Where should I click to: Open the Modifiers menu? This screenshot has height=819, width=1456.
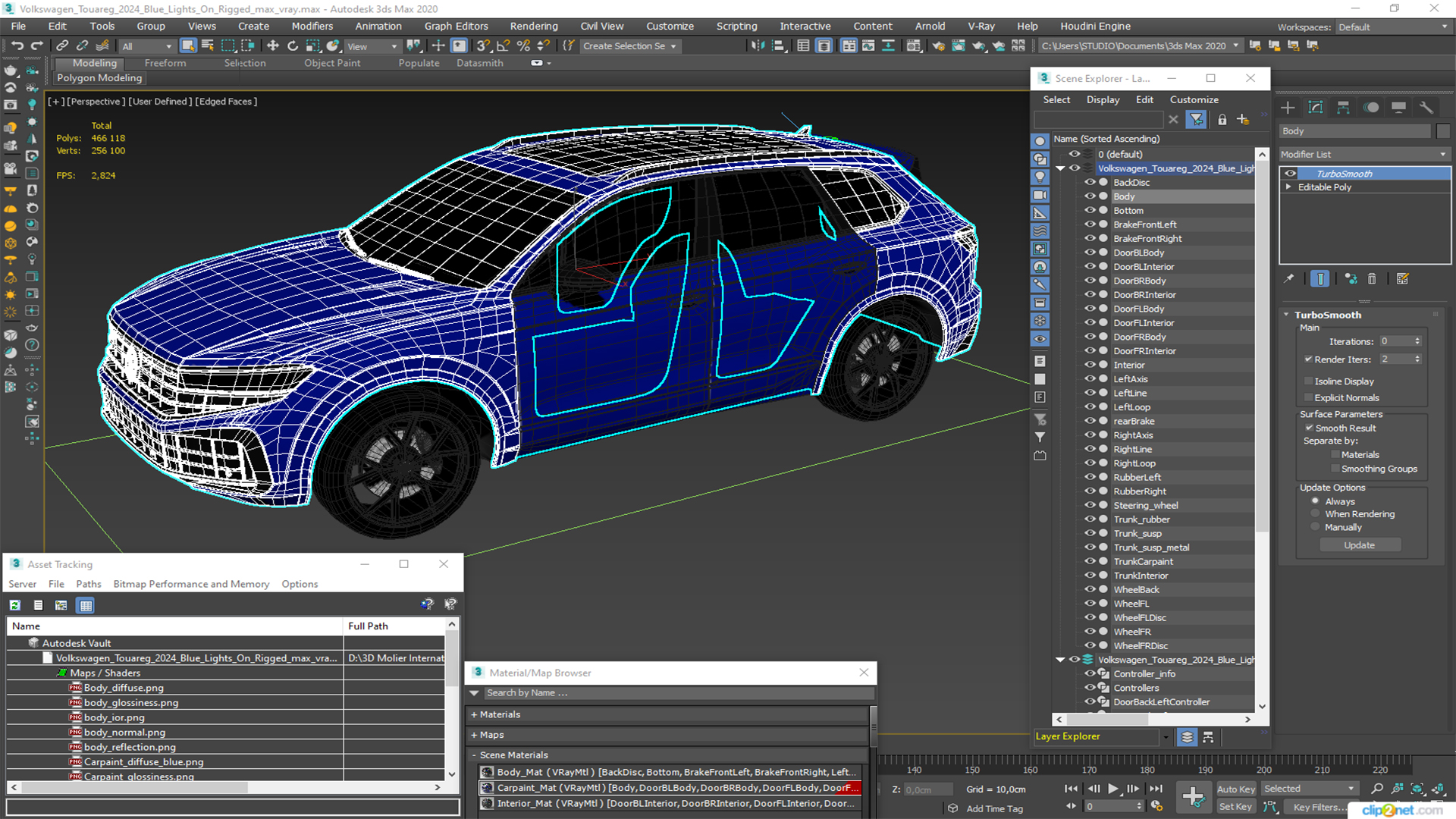tap(312, 26)
